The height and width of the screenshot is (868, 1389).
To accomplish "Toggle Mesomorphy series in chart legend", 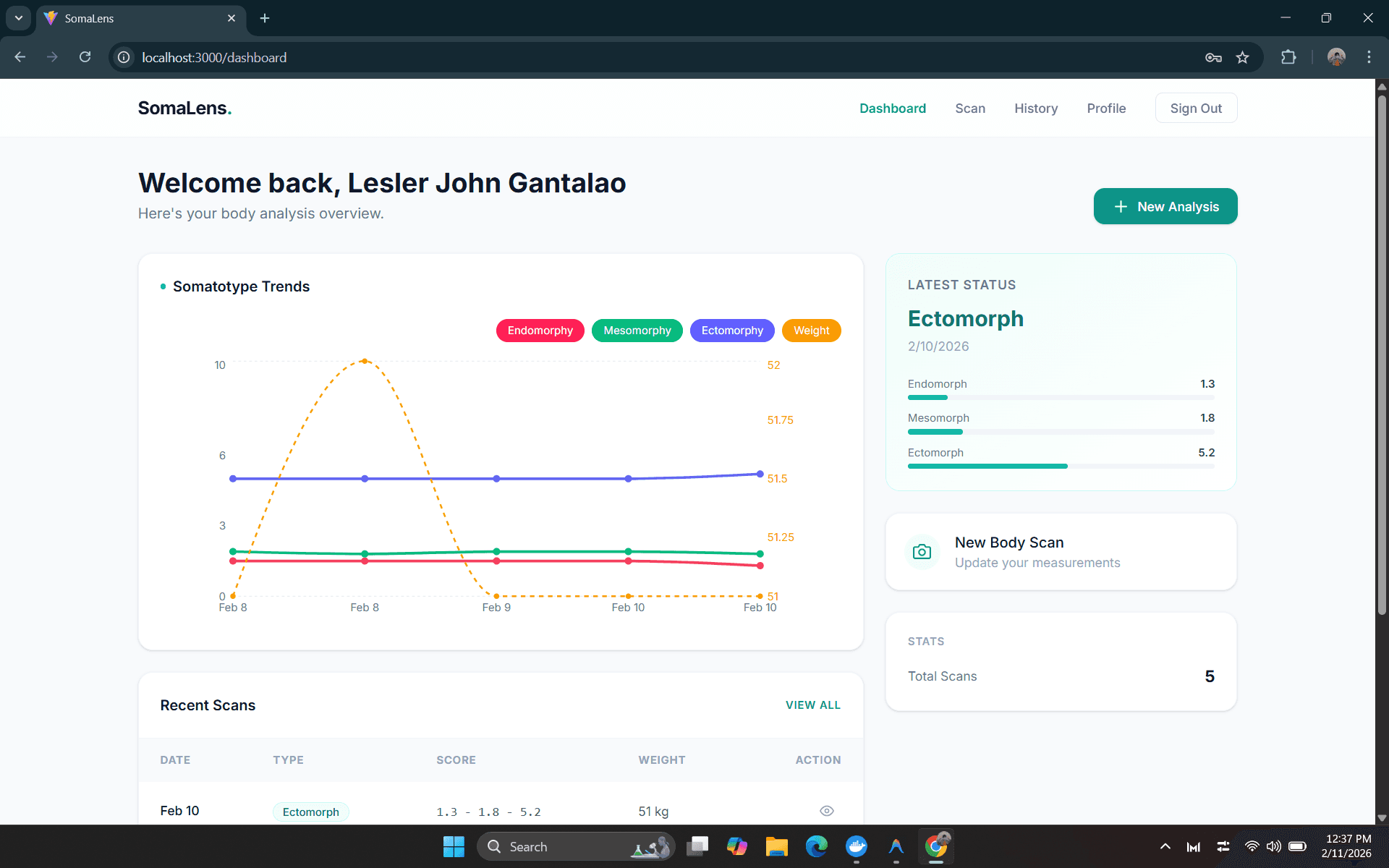I will coord(637,331).
